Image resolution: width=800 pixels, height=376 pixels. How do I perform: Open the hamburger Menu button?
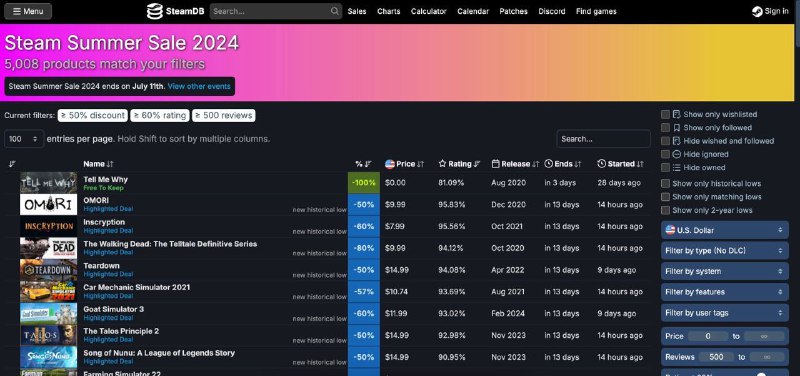[x=28, y=11]
